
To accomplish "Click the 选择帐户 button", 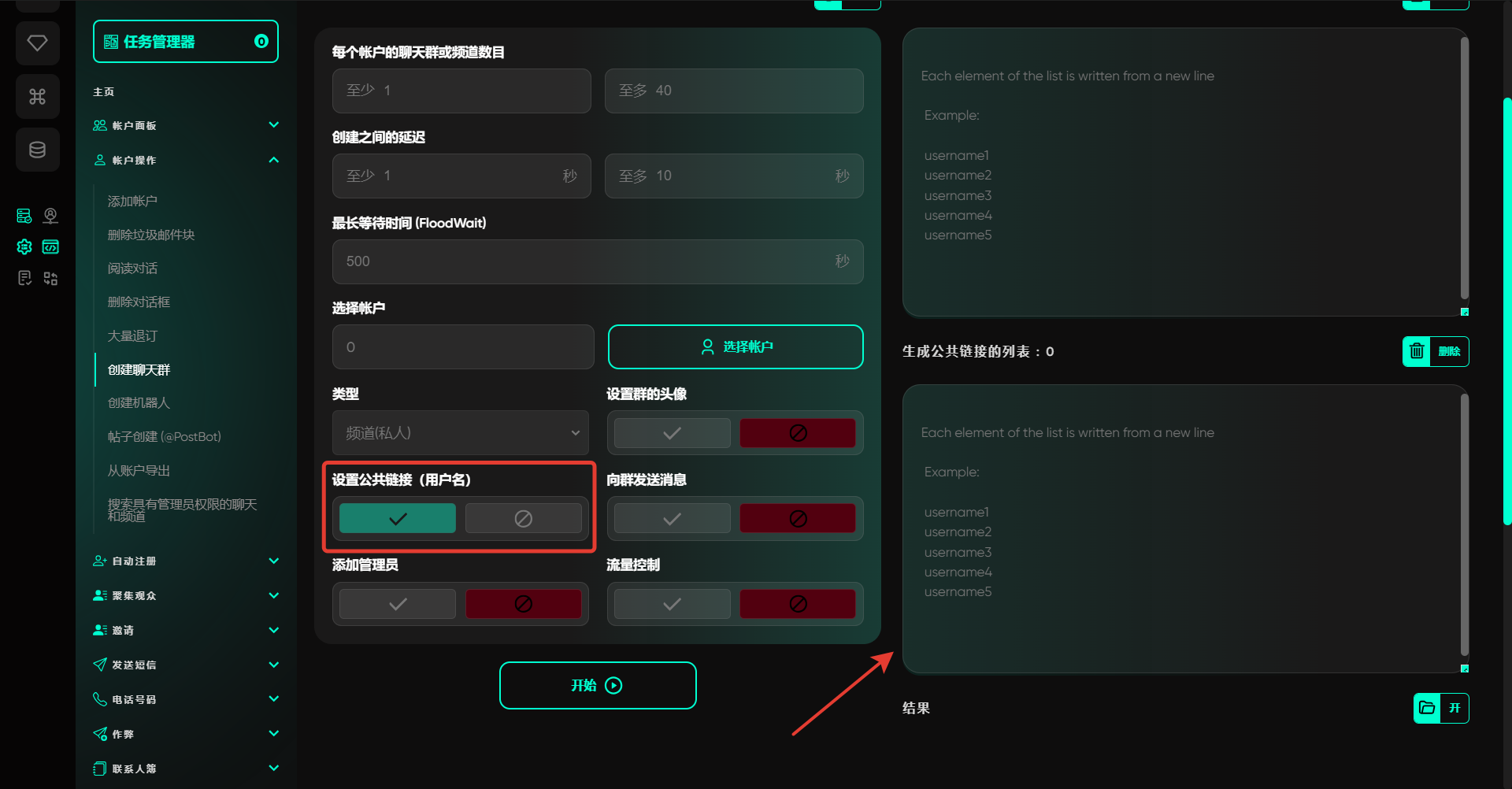I will pyautogui.click(x=736, y=346).
